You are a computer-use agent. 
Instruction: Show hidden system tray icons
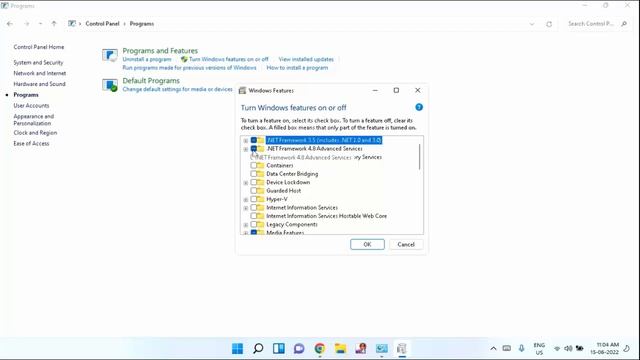(x=493, y=349)
